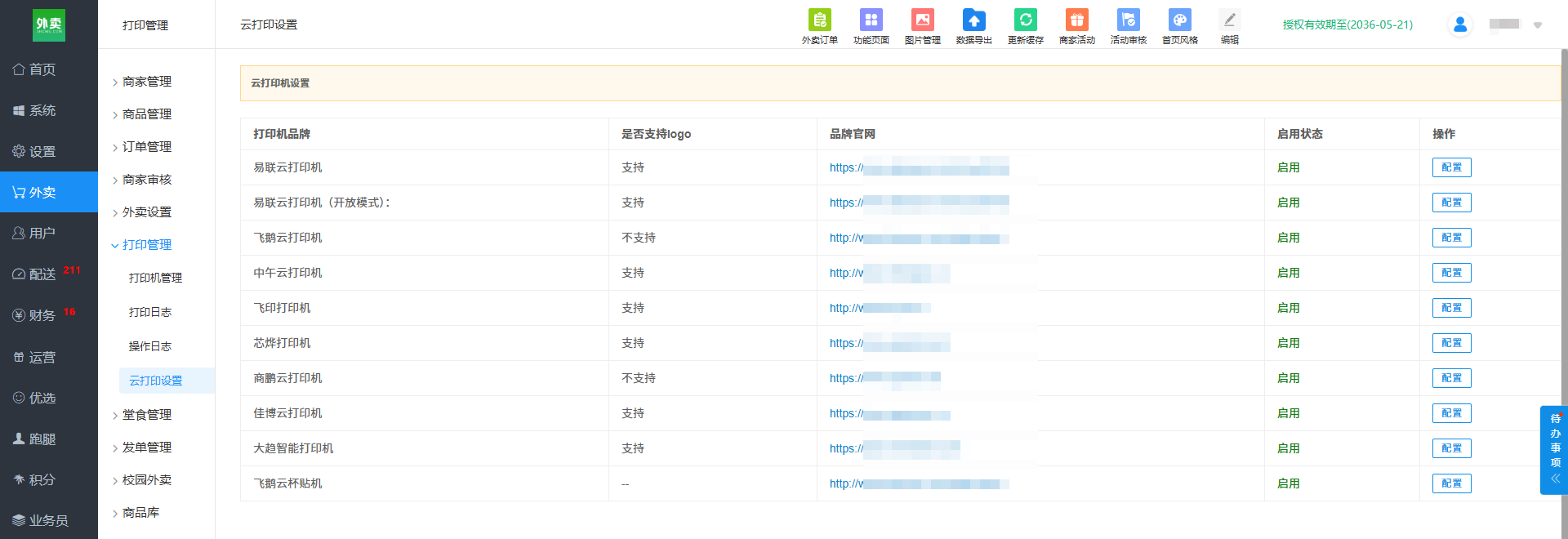Click 配置 for 佳博云打印机
The width and height of the screenshot is (1568, 539).
point(1451,413)
